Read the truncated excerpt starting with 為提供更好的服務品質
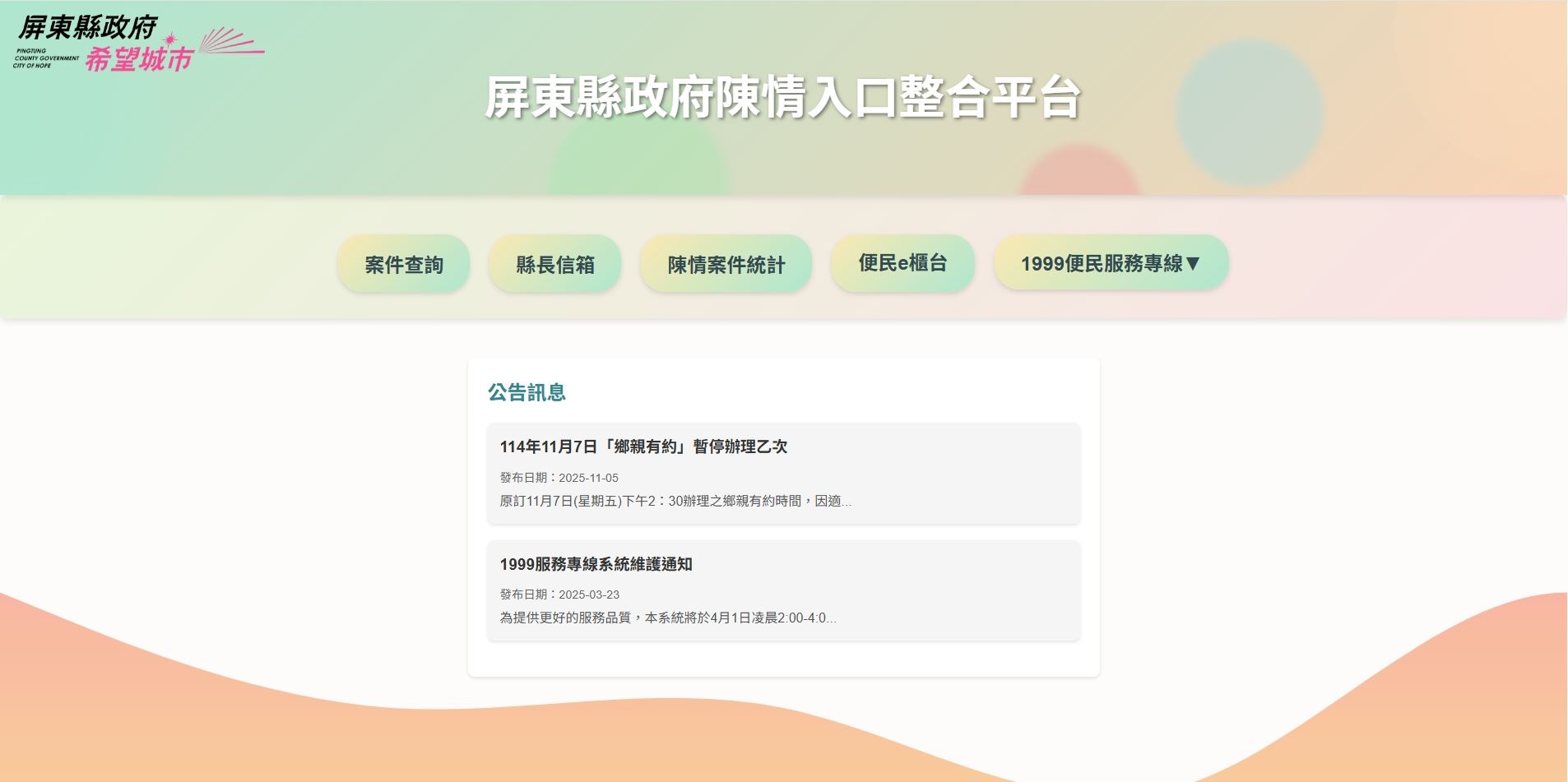This screenshot has height=782, width=1568. click(667, 618)
